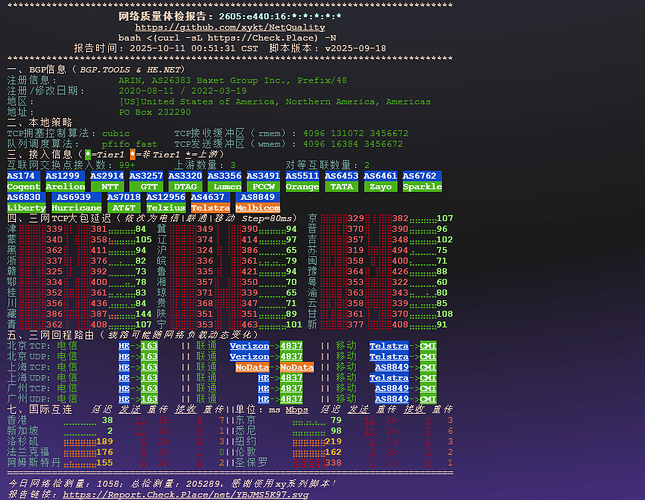Select the AS5511 Orange badge
This screenshot has width=645, height=500.
[x=303, y=181]
